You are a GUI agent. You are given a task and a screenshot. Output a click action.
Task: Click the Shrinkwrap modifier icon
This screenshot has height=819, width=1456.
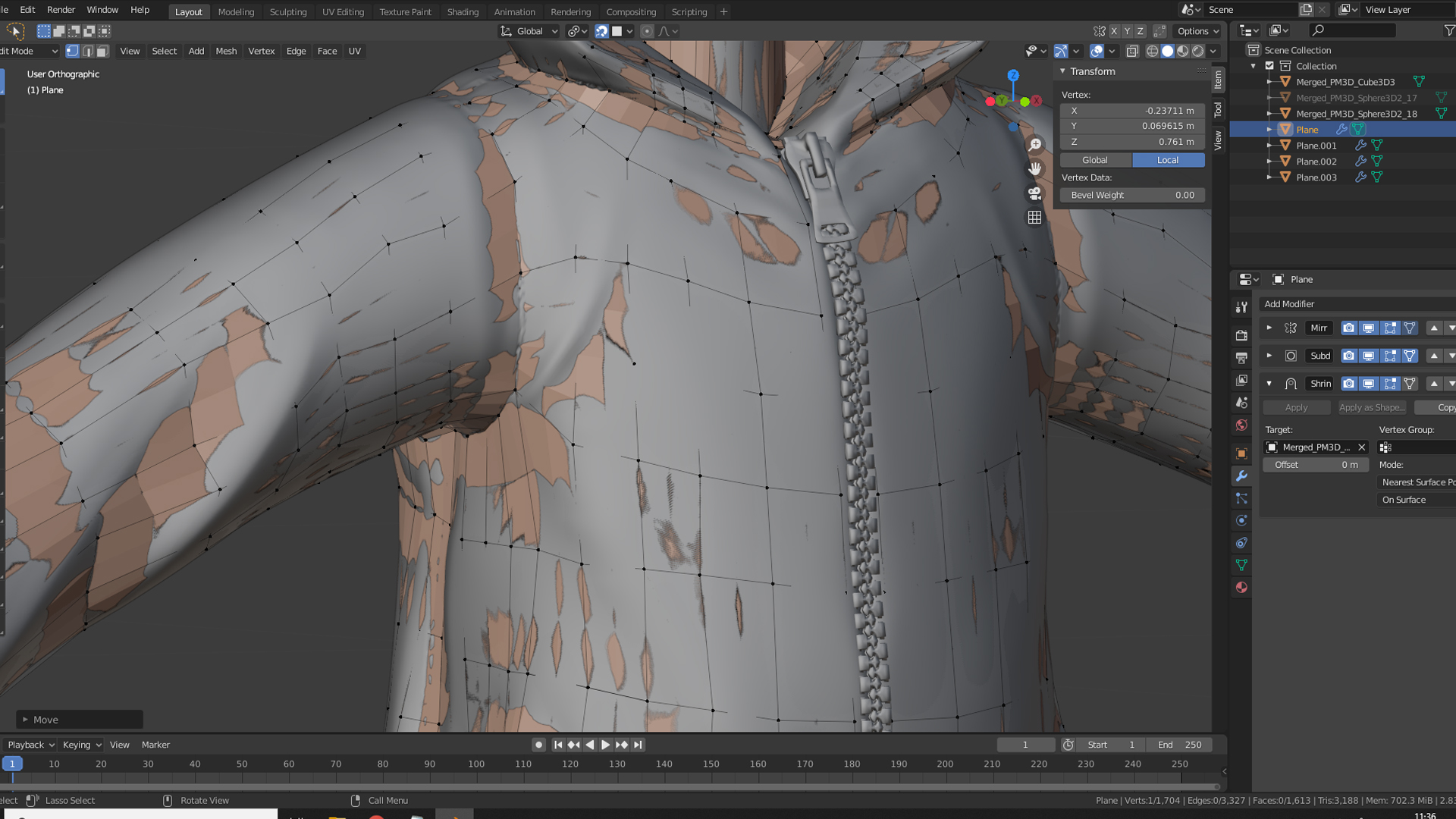[x=1289, y=383]
